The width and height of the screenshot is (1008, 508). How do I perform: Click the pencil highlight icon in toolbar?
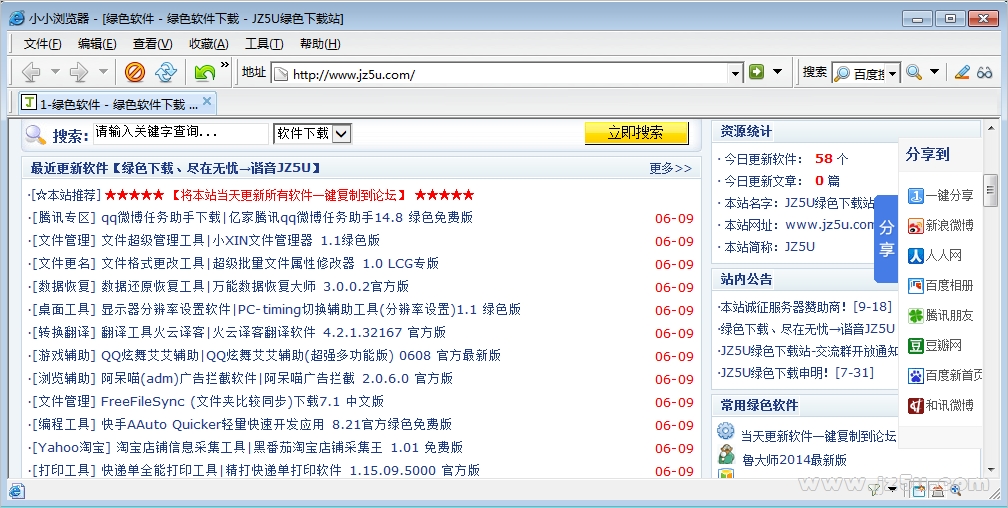(x=962, y=72)
